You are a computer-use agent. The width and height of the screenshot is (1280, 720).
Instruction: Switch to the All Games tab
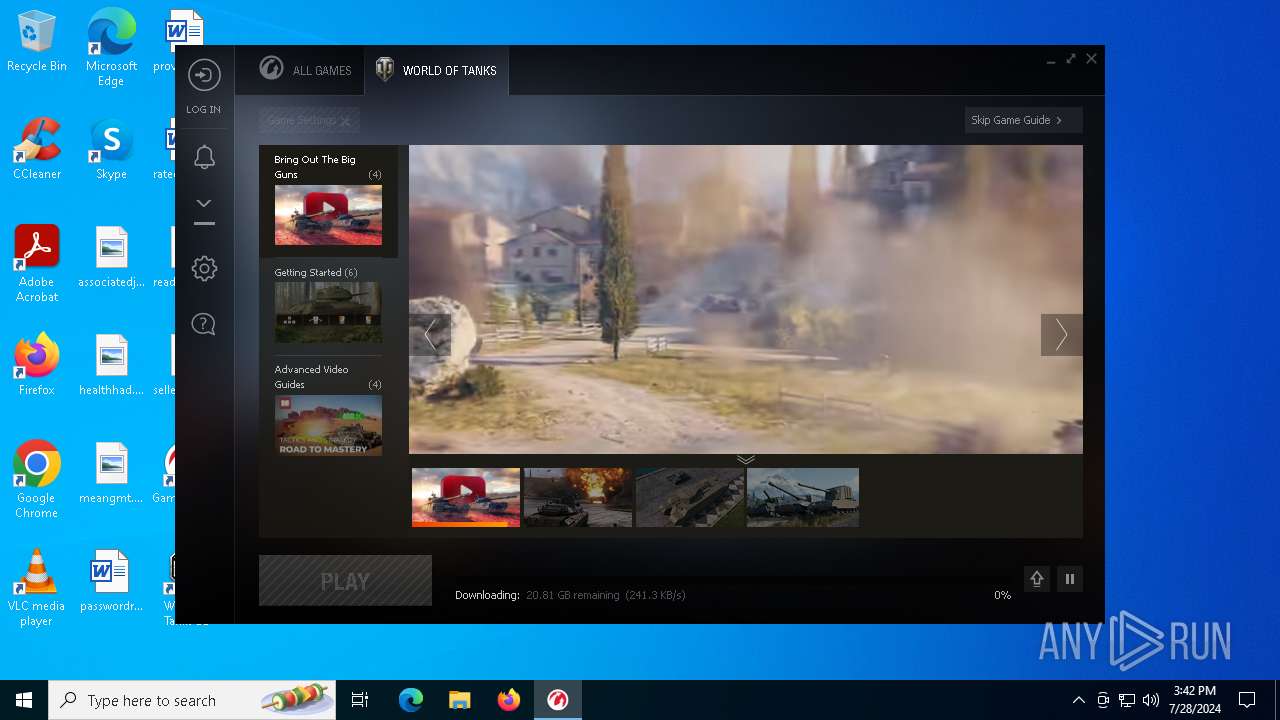(306, 70)
